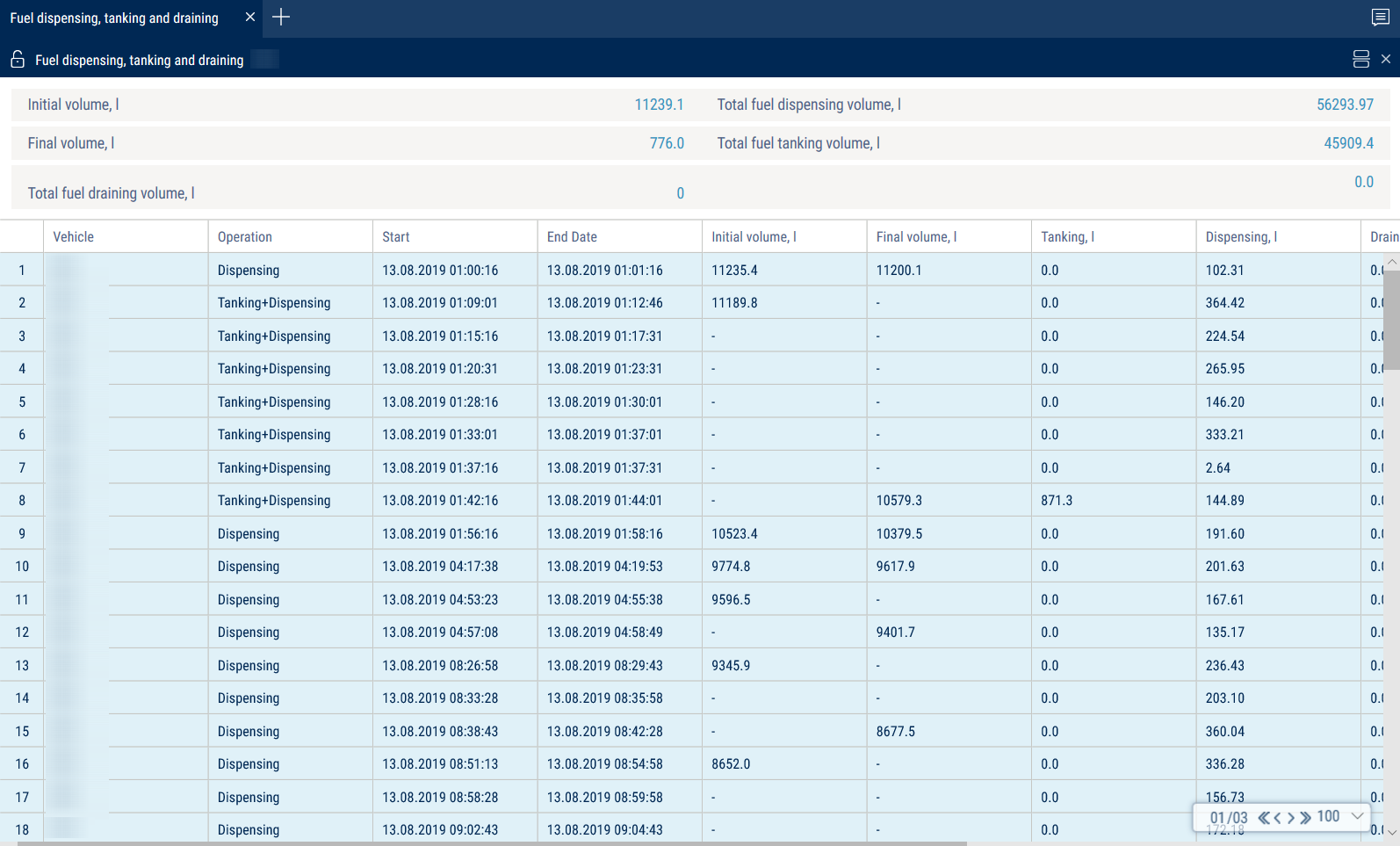This screenshot has height=846, width=1400.
Task: Click end date 13.08.2019 01:23:31 in row 4
Action: [604, 369]
